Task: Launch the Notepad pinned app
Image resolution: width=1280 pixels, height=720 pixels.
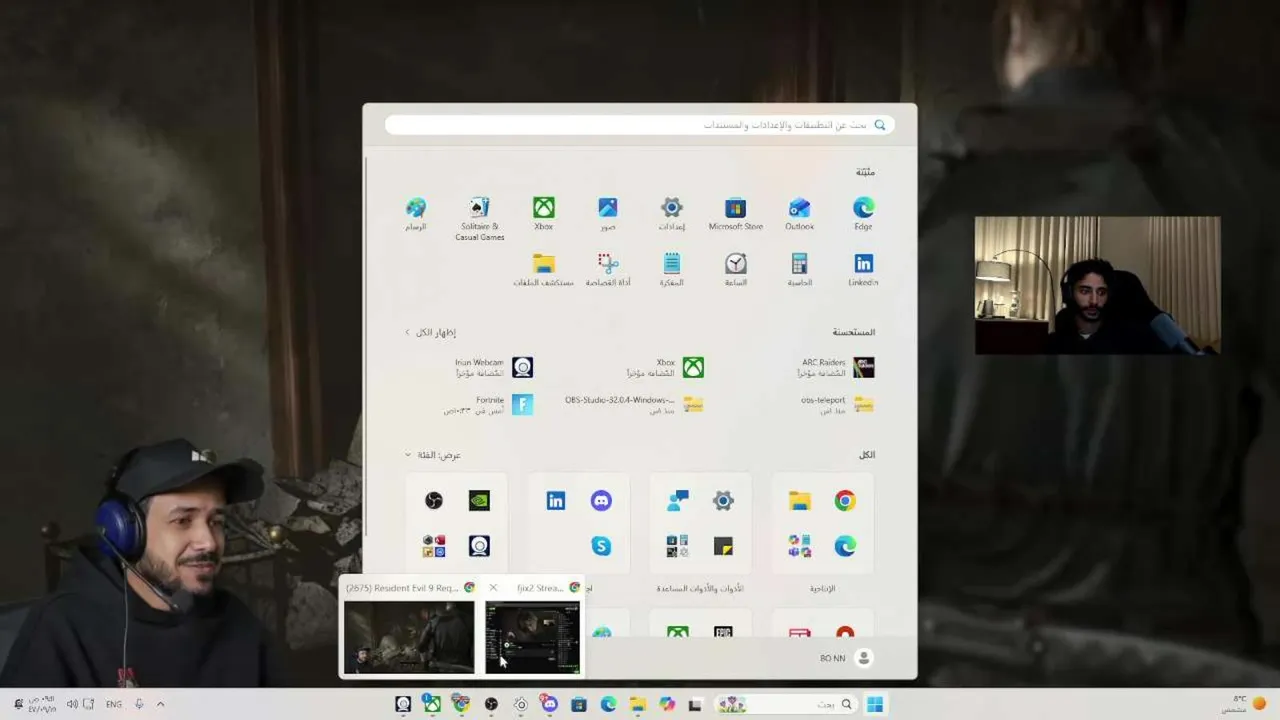Action: (x=671, y=269)
